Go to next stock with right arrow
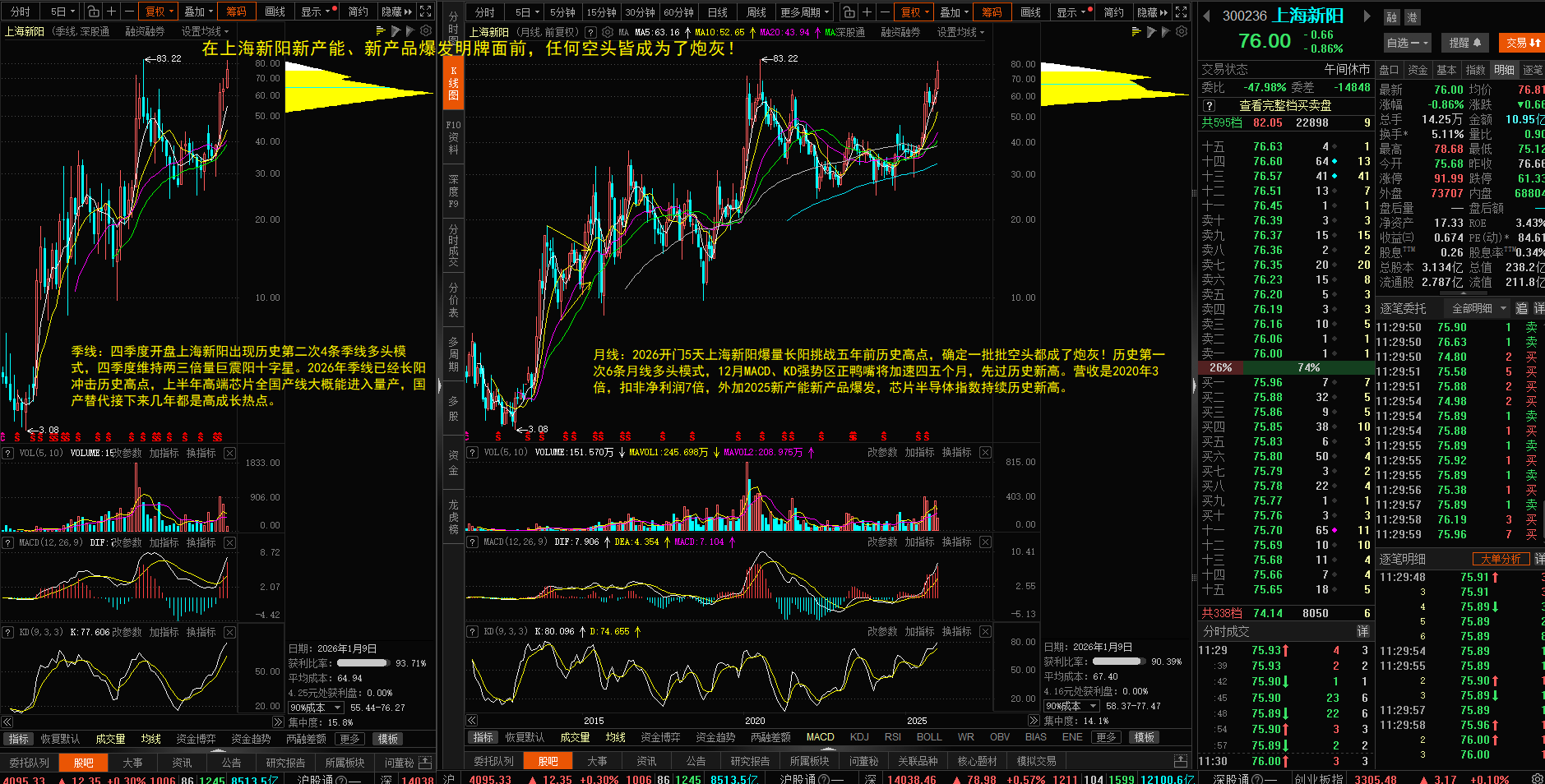The width and height of the screenshot is (1545, 784). click(1367, 16)
